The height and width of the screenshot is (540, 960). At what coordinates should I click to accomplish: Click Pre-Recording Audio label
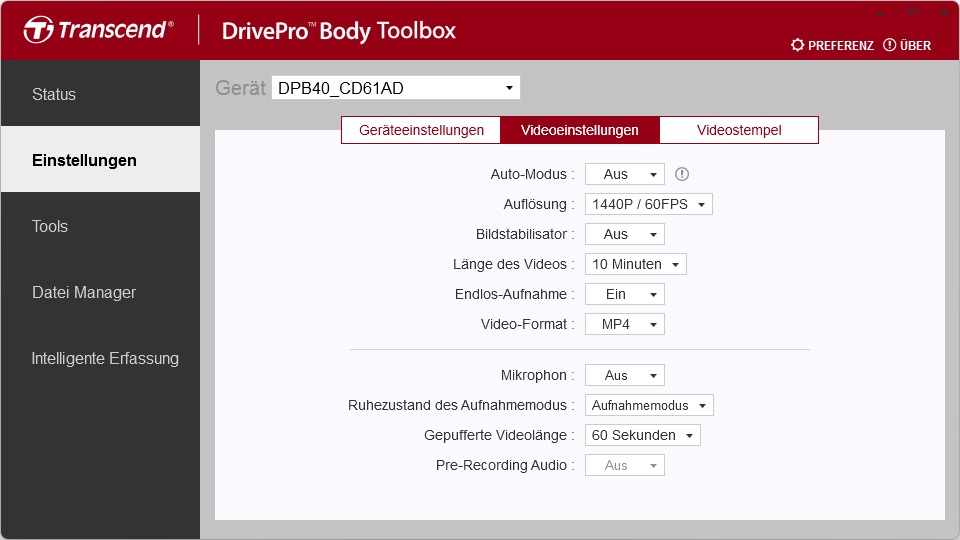tap(505, 465)
